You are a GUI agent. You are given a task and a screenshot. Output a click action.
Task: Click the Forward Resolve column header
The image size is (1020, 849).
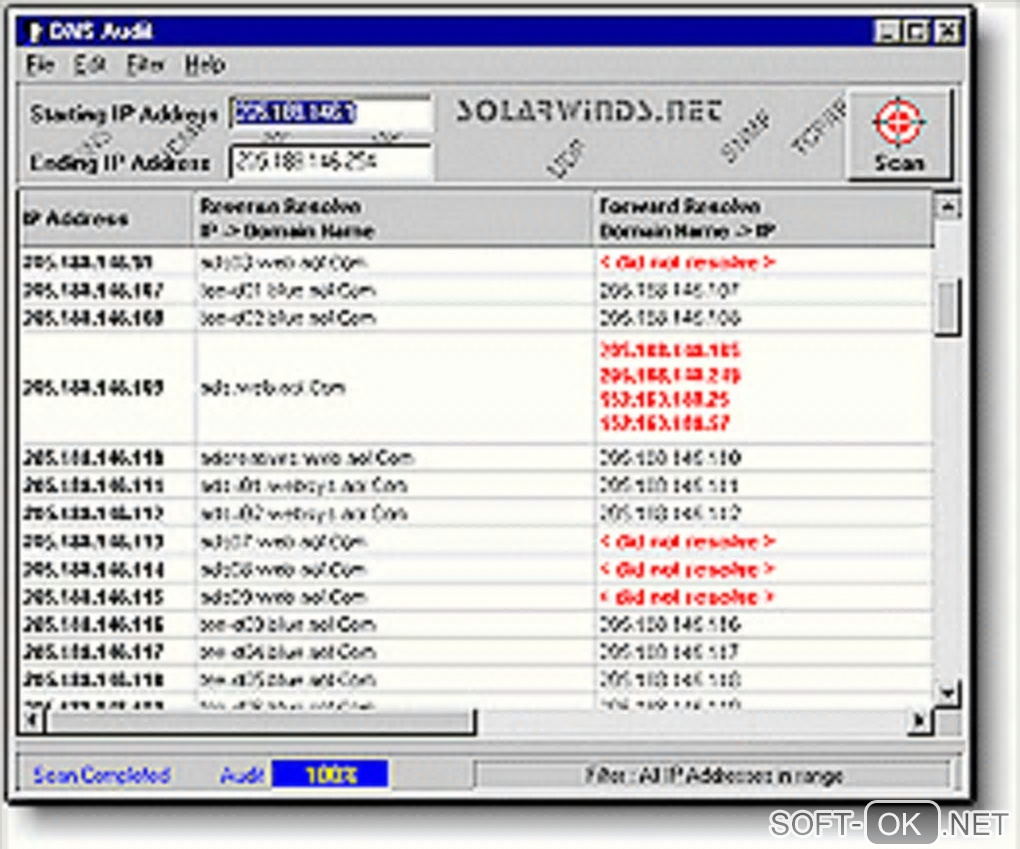click(x=764, y=218)
